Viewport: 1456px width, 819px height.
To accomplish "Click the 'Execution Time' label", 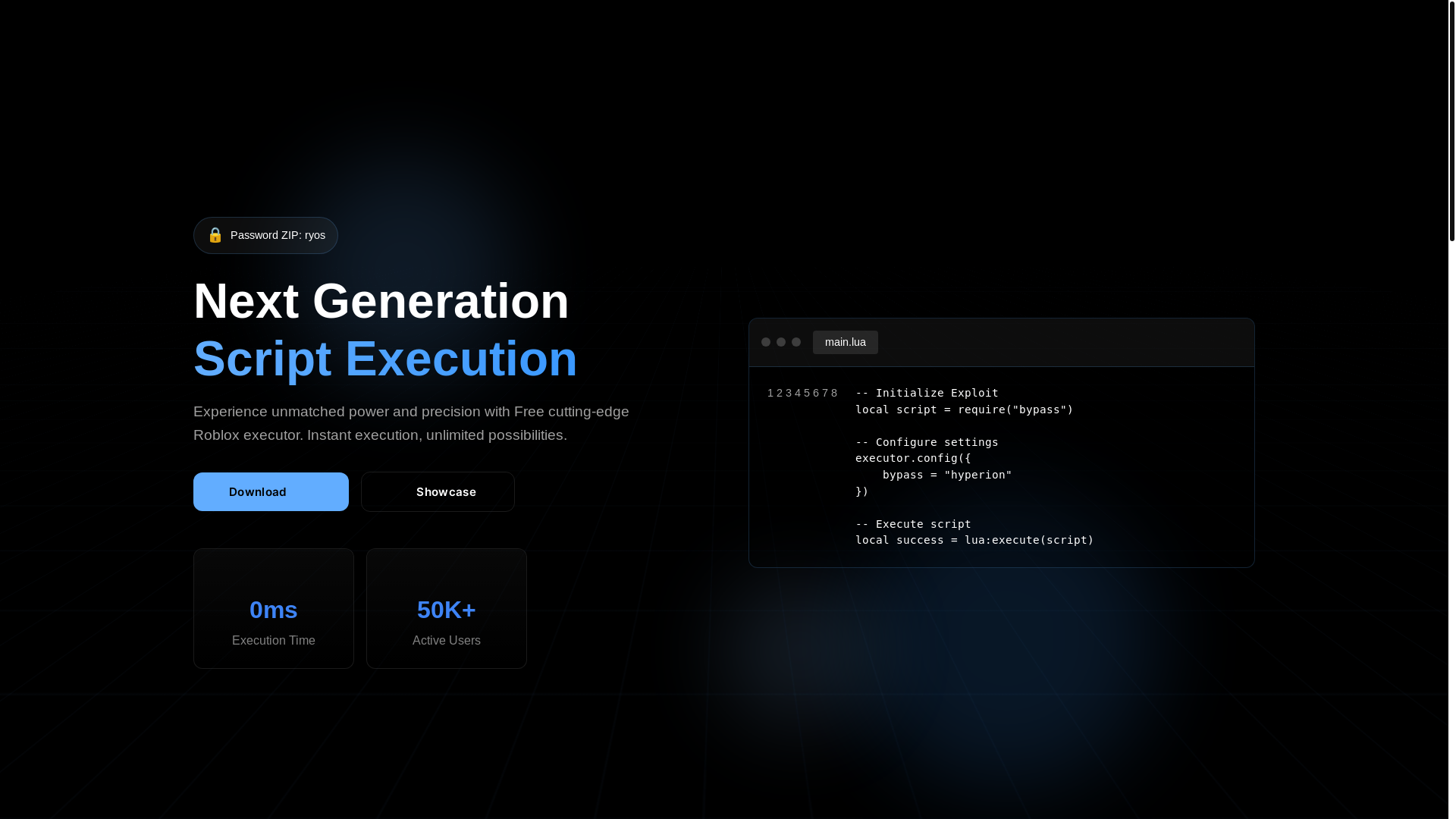I will tap(274, 641).
